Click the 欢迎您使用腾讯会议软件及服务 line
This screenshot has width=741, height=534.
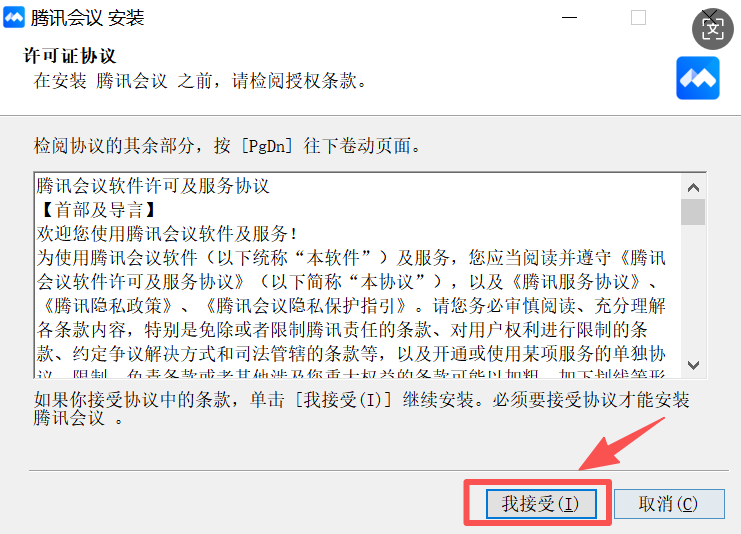[167, 233]
